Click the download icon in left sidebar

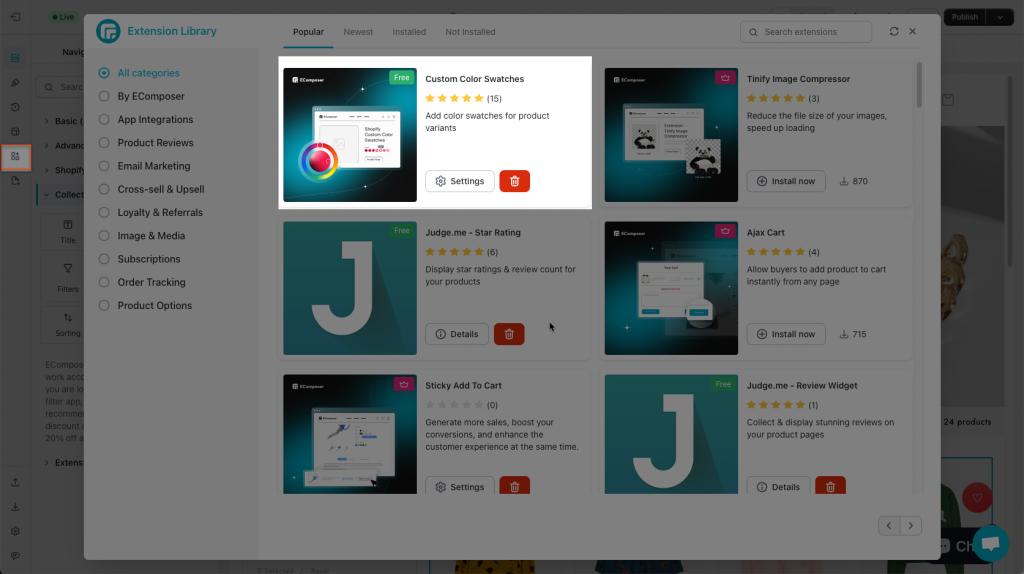(15, 507)
